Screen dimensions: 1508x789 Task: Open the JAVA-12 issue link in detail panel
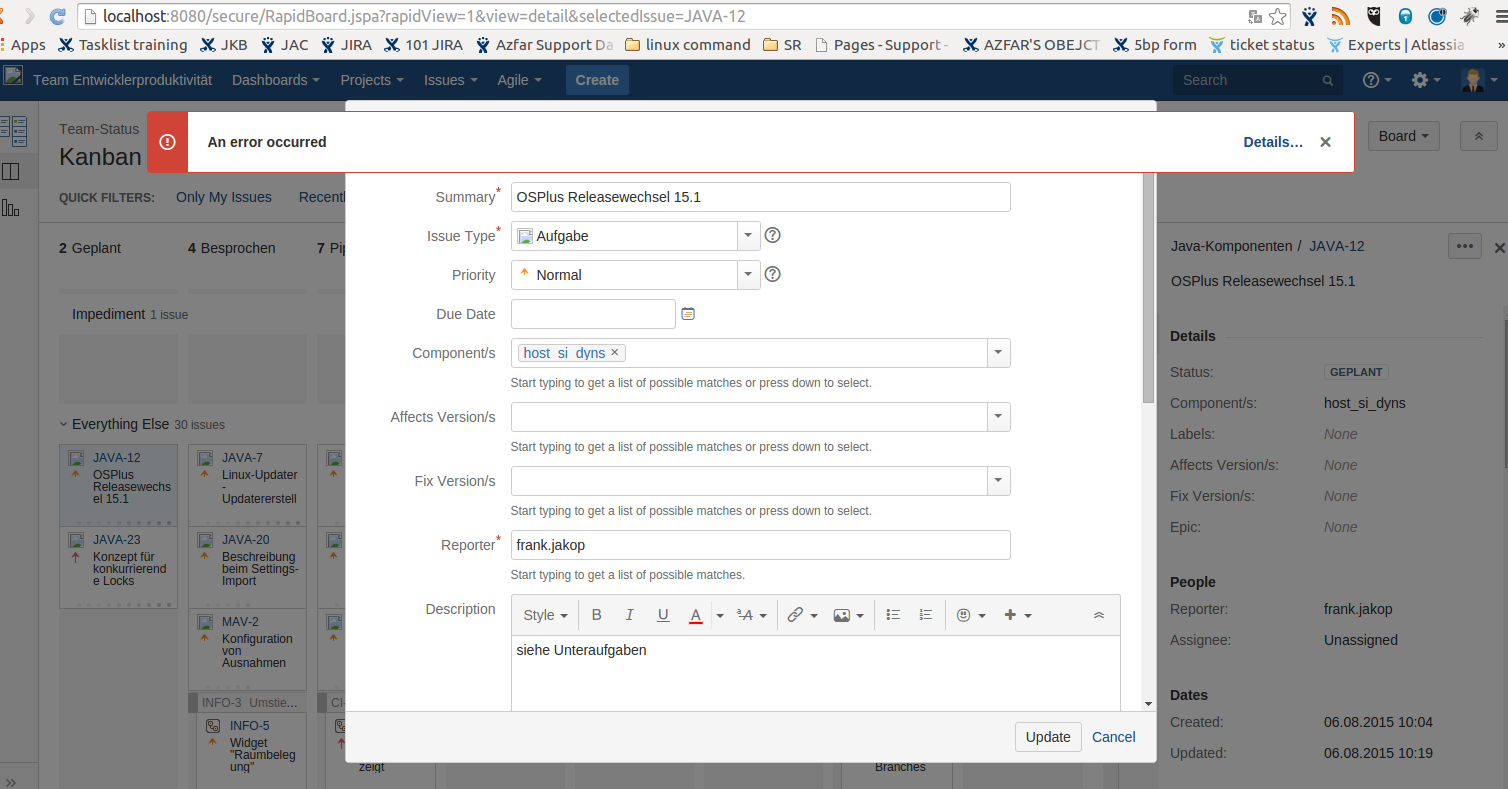point(1336,246)
